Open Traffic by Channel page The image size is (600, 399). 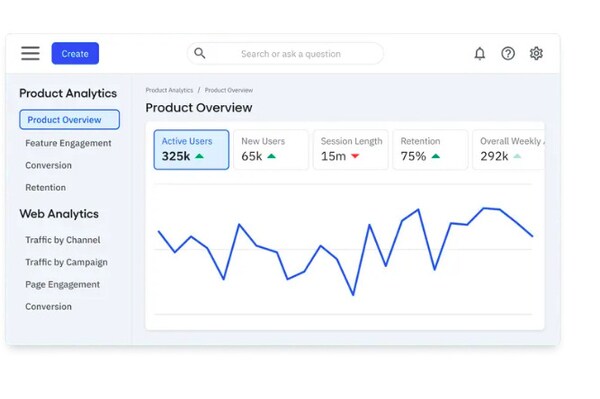pyautogui.click(x=63, y=240)
